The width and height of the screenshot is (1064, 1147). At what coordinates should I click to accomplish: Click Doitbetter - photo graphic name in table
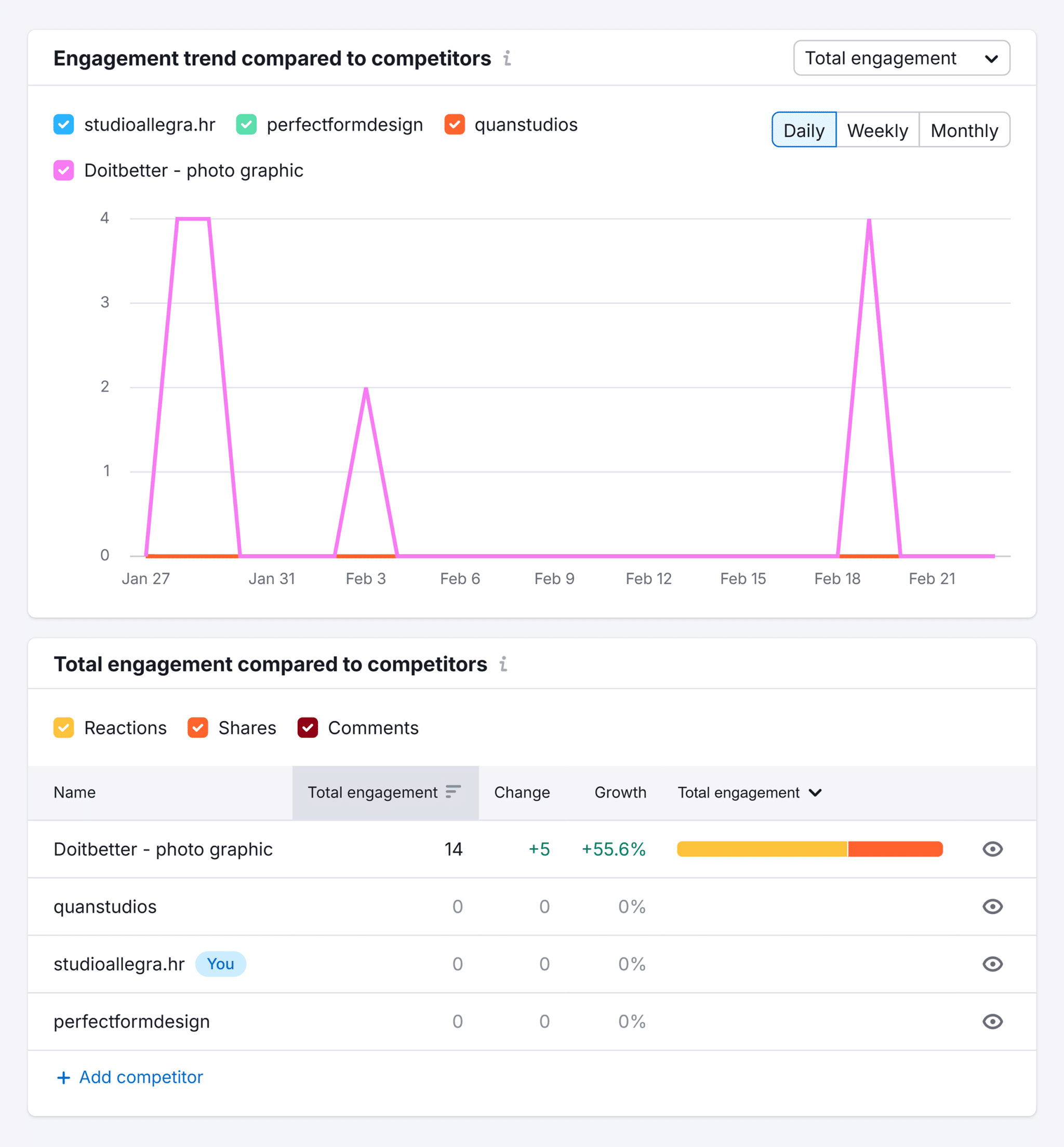(x=163, y=849)
